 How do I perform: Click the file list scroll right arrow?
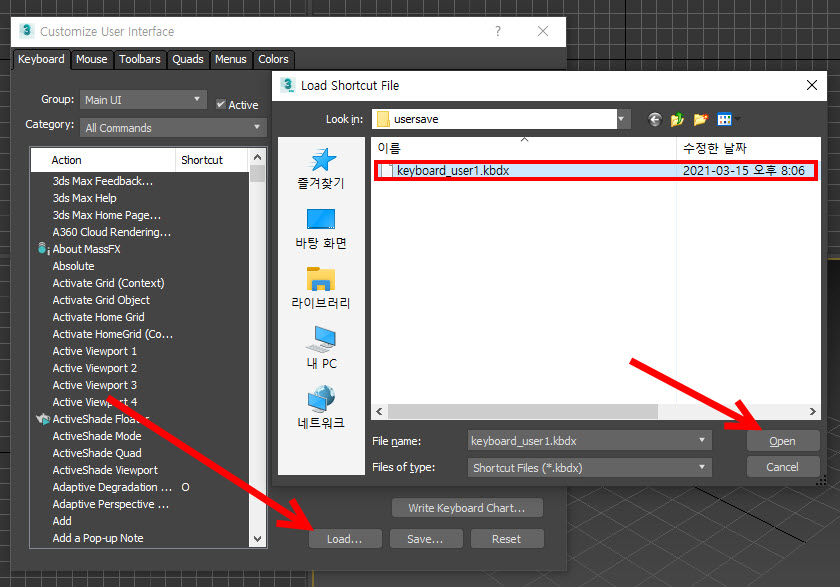click(813, 411)
